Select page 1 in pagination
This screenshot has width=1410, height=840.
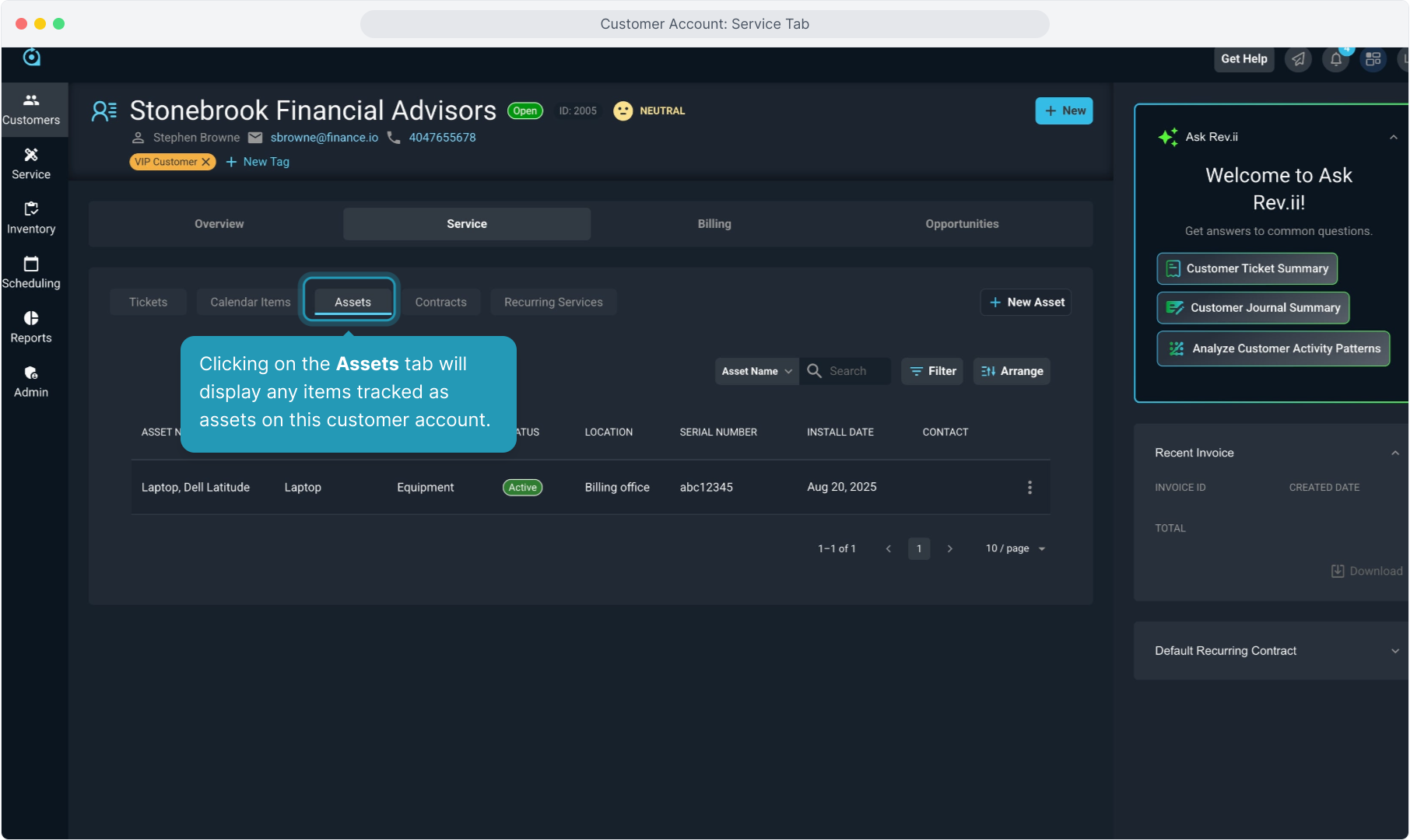pyautogui.click(x=919, y=549)
